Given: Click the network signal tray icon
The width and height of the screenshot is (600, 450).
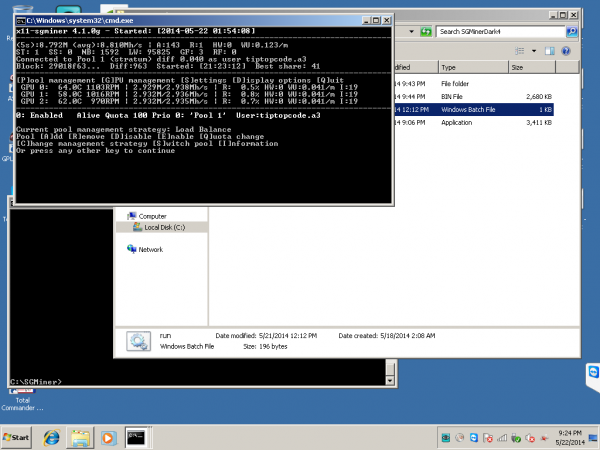Looking at the screenshot, I should click(502, 437).
